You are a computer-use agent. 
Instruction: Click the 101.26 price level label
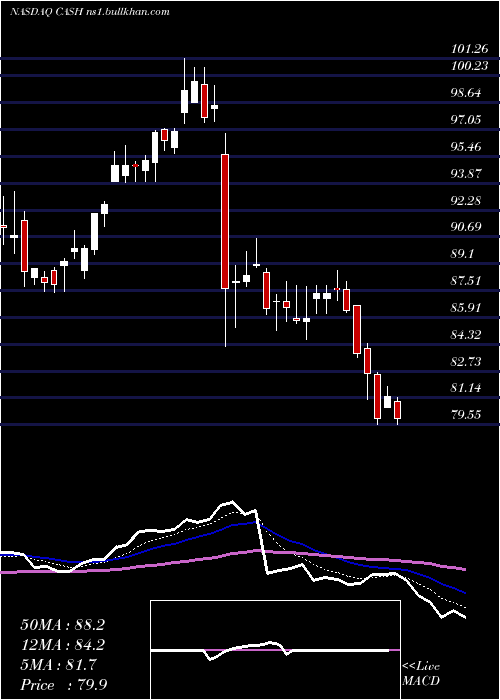(469, 49)
